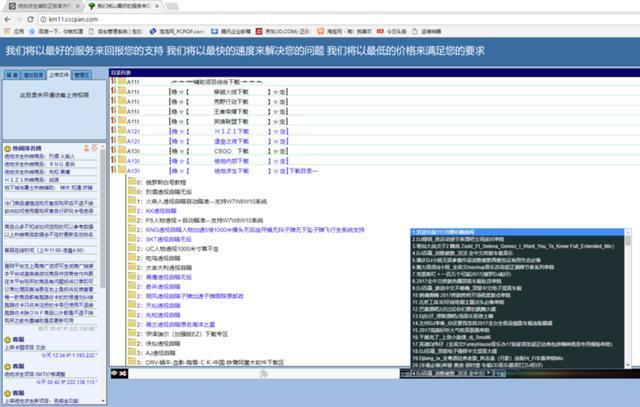The width and height of the screenshot is (640, 407).
Task: Open the RNG透视自瞄 folder link
Action: click(x=255, y=229)
